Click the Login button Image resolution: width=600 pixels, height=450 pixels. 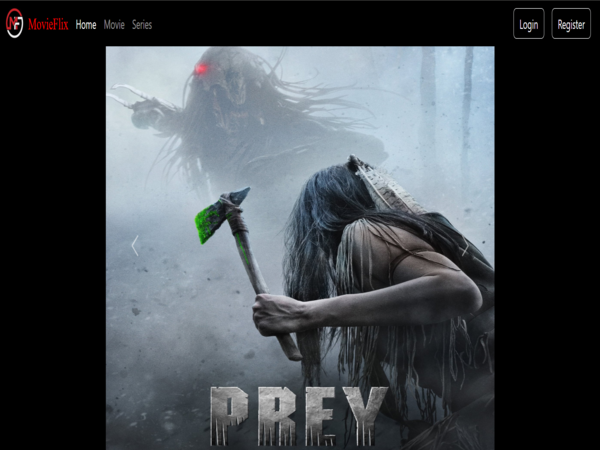[528, 24]
